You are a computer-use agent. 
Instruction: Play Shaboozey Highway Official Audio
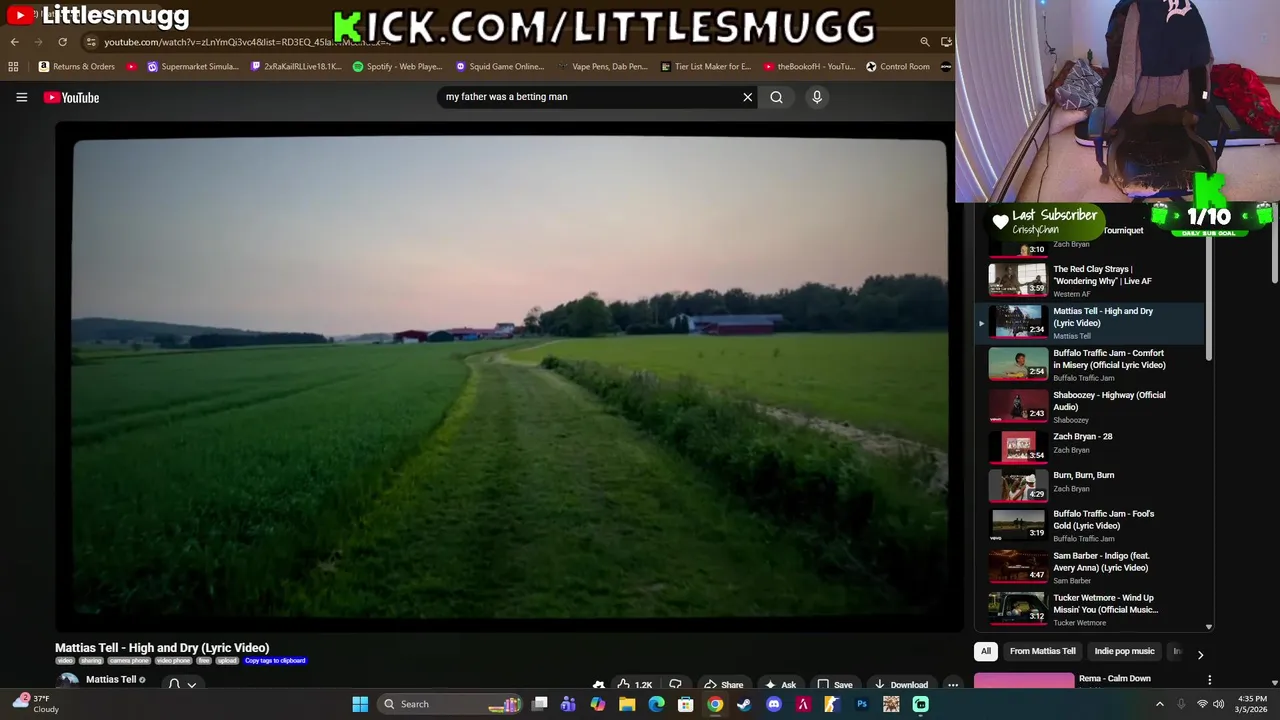(1090, 407)
